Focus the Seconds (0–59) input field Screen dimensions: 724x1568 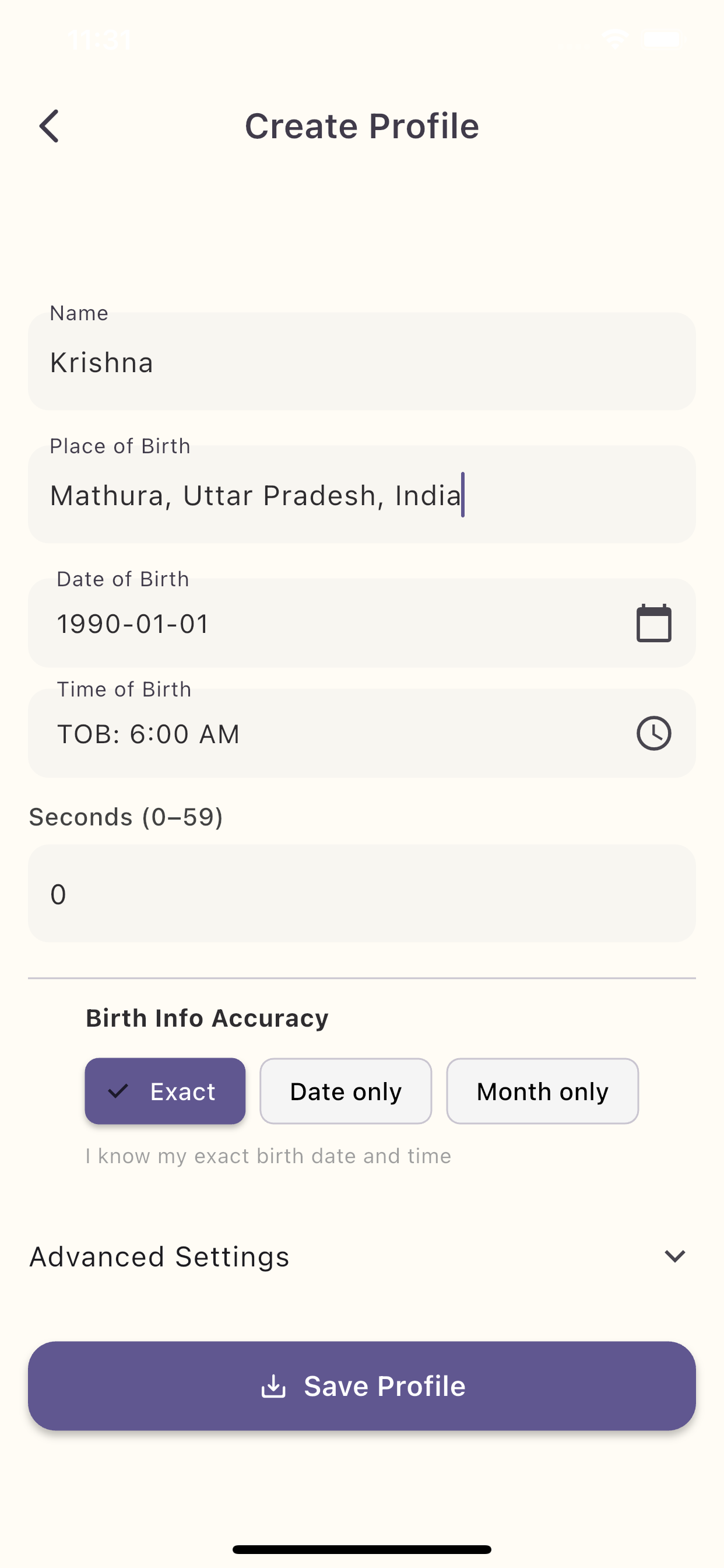[x=361, y=894]
